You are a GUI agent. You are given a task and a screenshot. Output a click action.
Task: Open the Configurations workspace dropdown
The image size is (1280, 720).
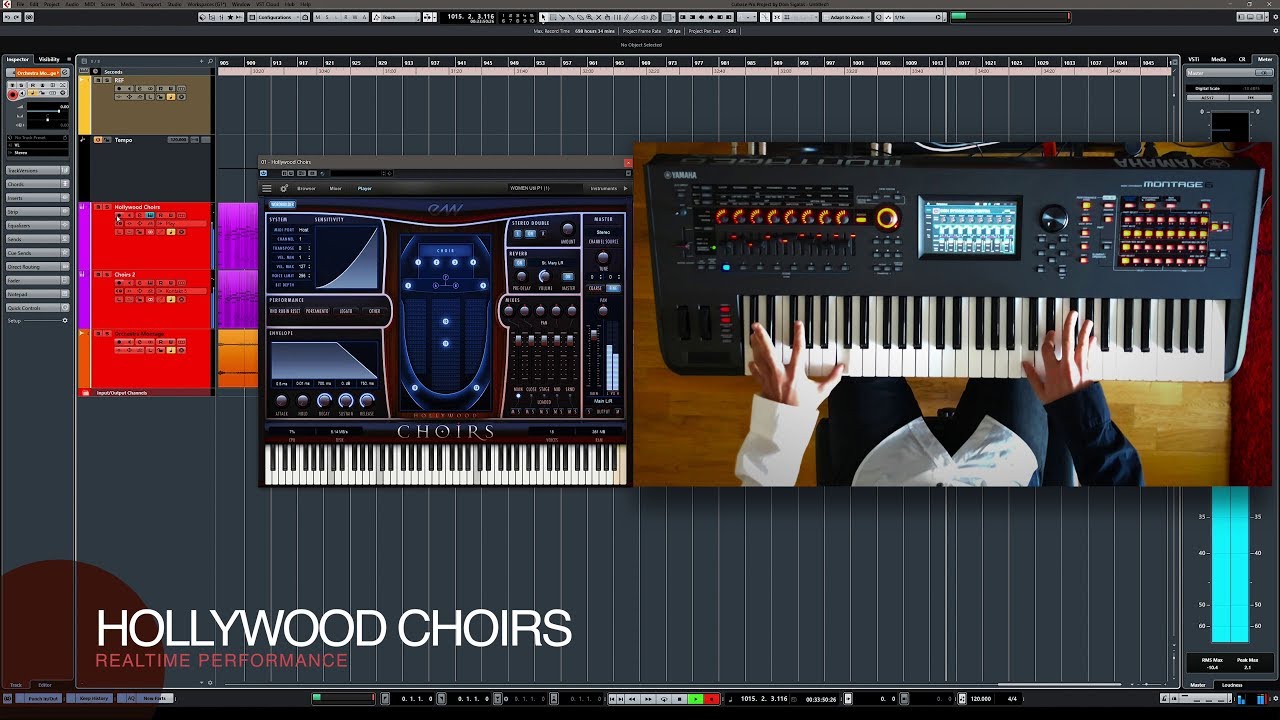[279, 17]
